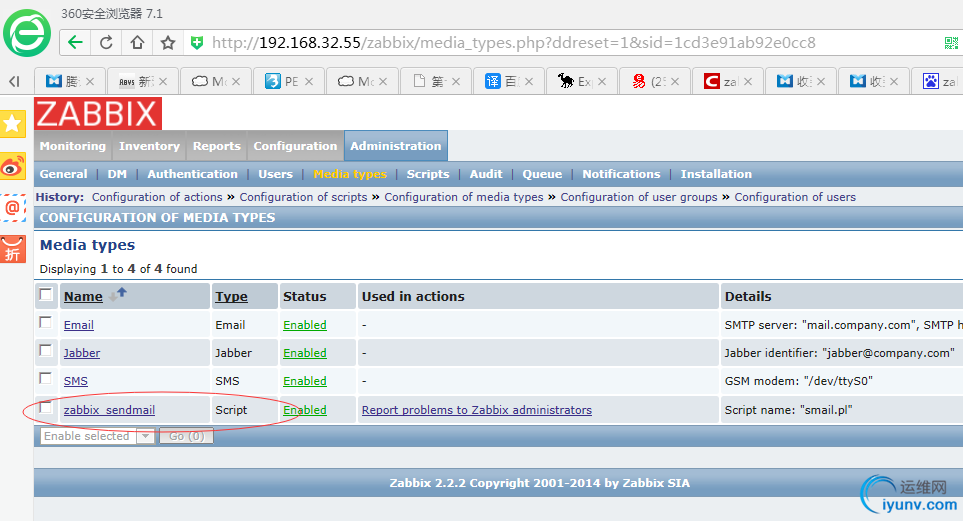The height and width of the screenshot is (521, 963).
Task: Open the Monitoring menu
Action: point(72,146)
